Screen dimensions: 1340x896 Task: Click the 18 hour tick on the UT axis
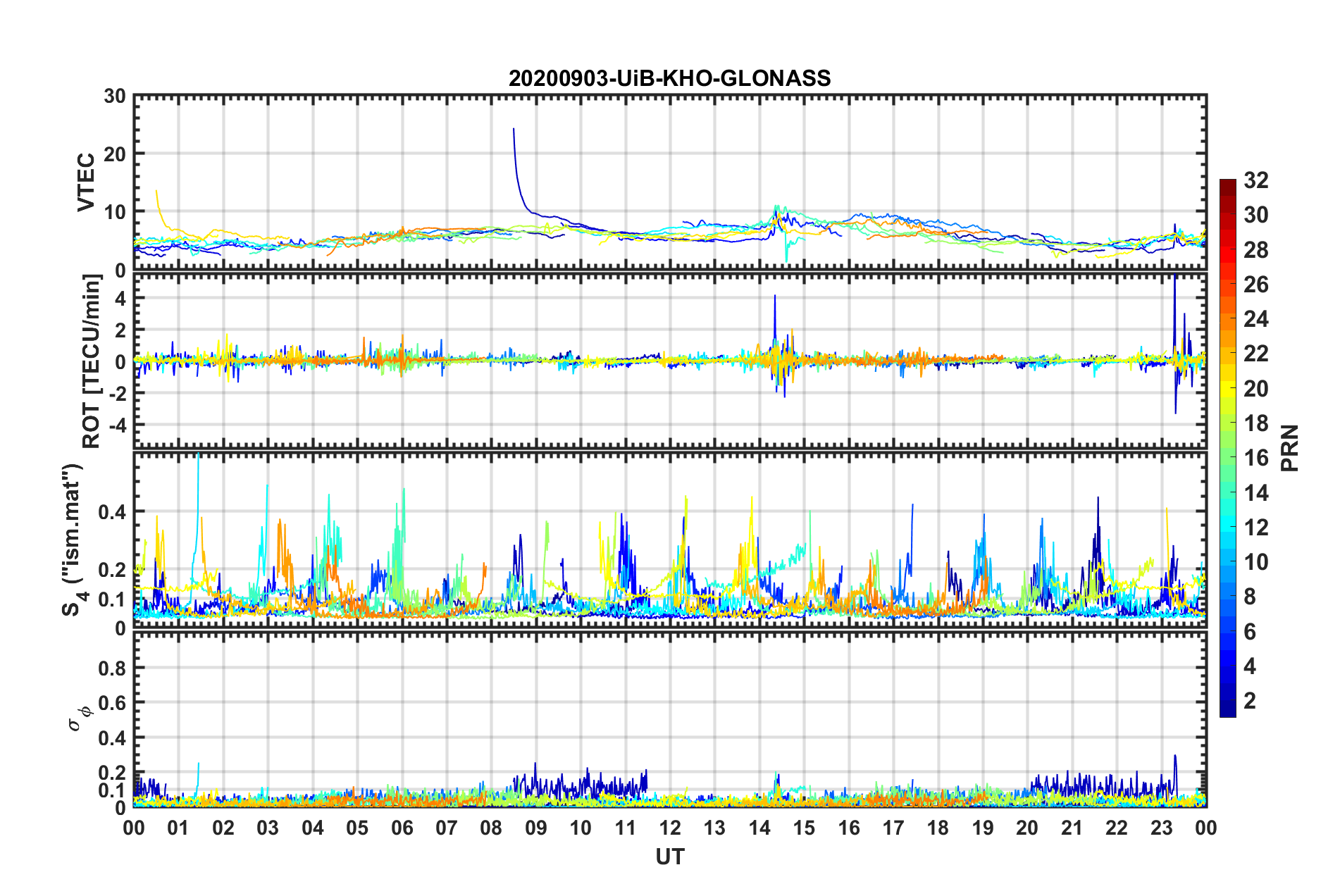[938, 828]
